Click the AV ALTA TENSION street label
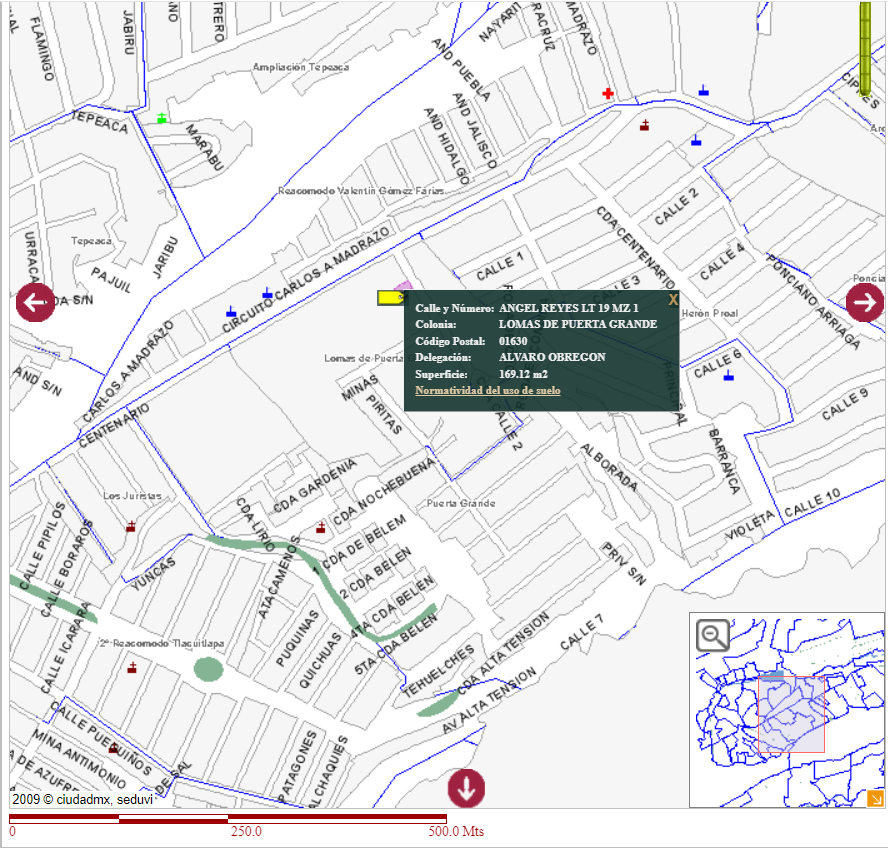888x848 pixels. tap(489, 700)
